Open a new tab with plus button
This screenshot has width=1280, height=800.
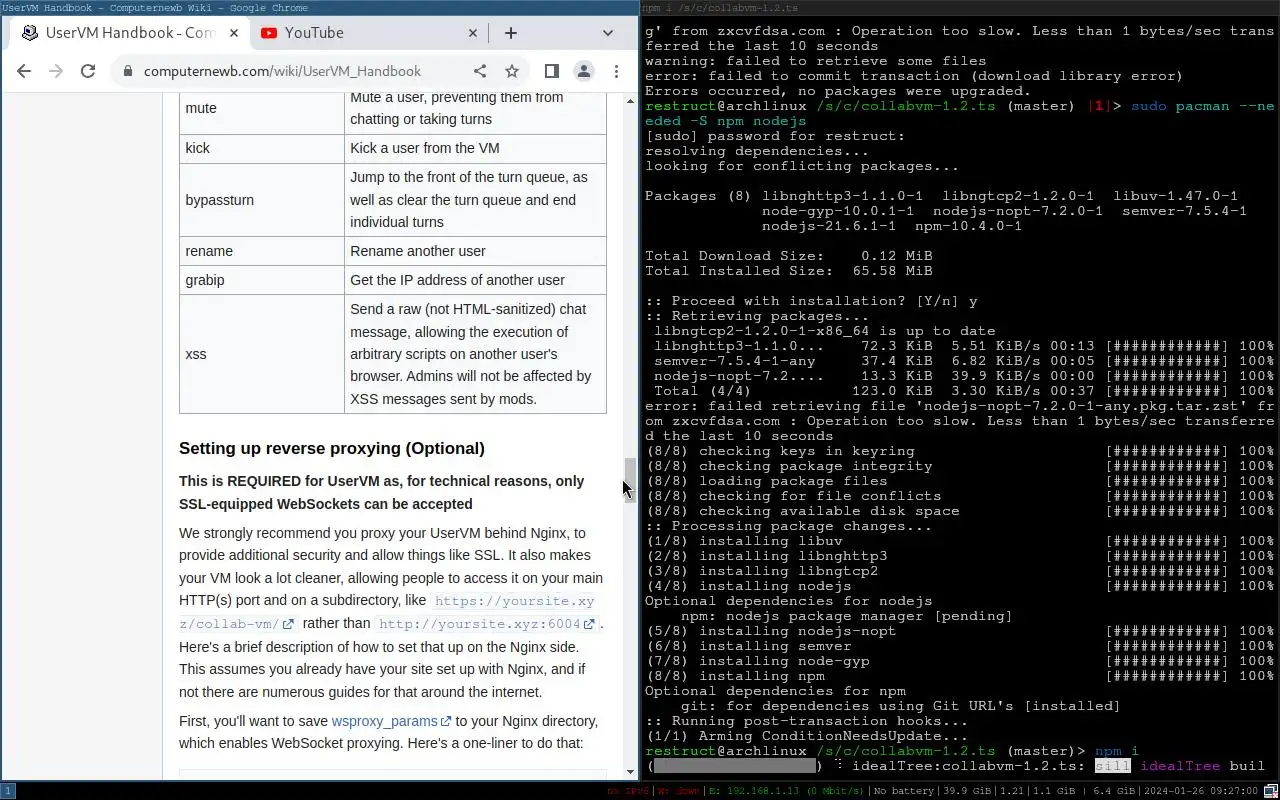[511, 33]
